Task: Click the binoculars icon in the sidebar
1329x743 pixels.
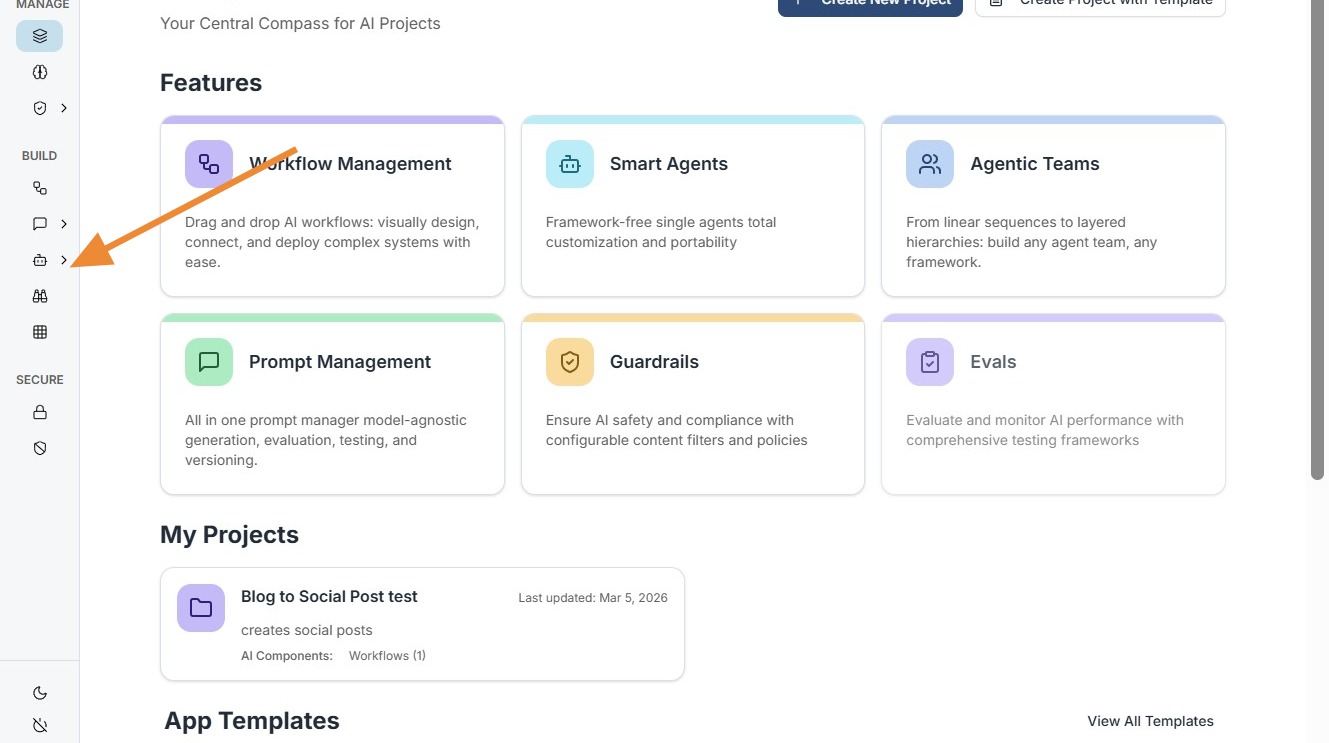Action: click(40, 296)
